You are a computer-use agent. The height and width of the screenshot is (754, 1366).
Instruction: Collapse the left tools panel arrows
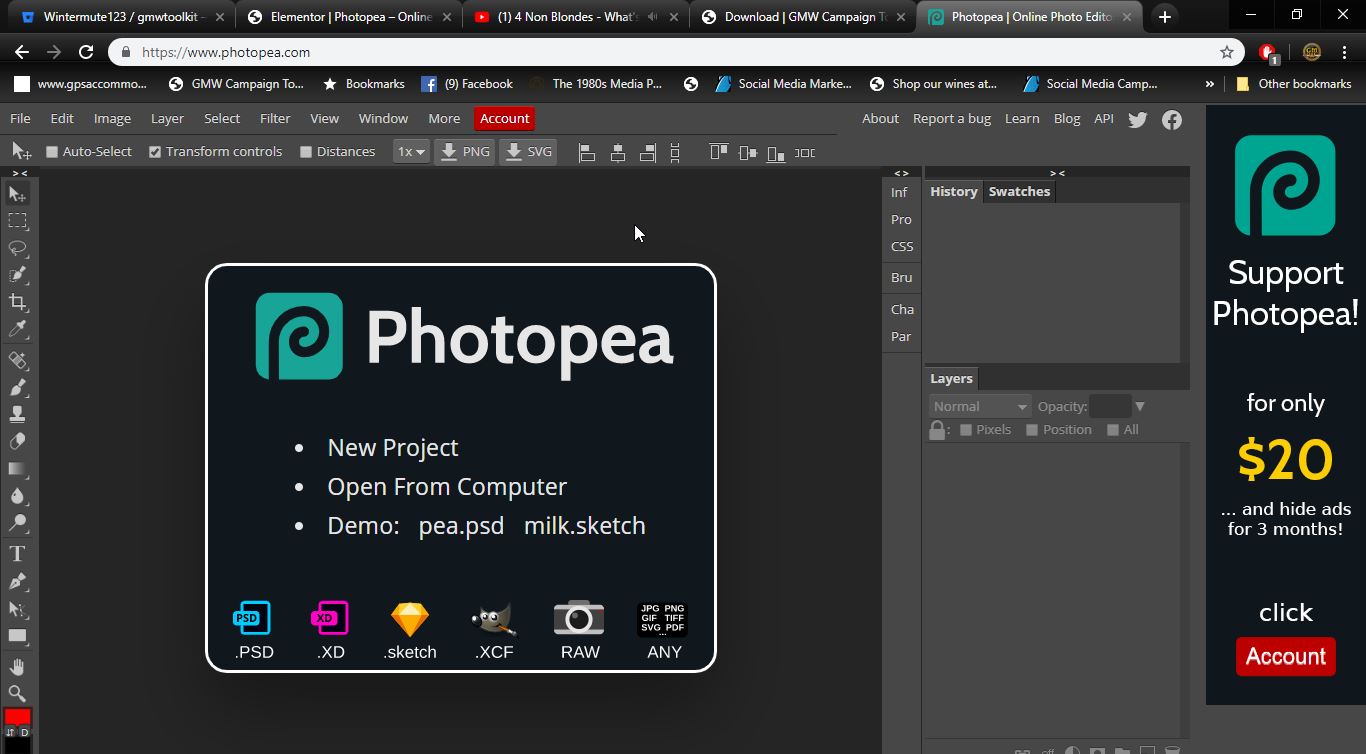click(19, 173)
